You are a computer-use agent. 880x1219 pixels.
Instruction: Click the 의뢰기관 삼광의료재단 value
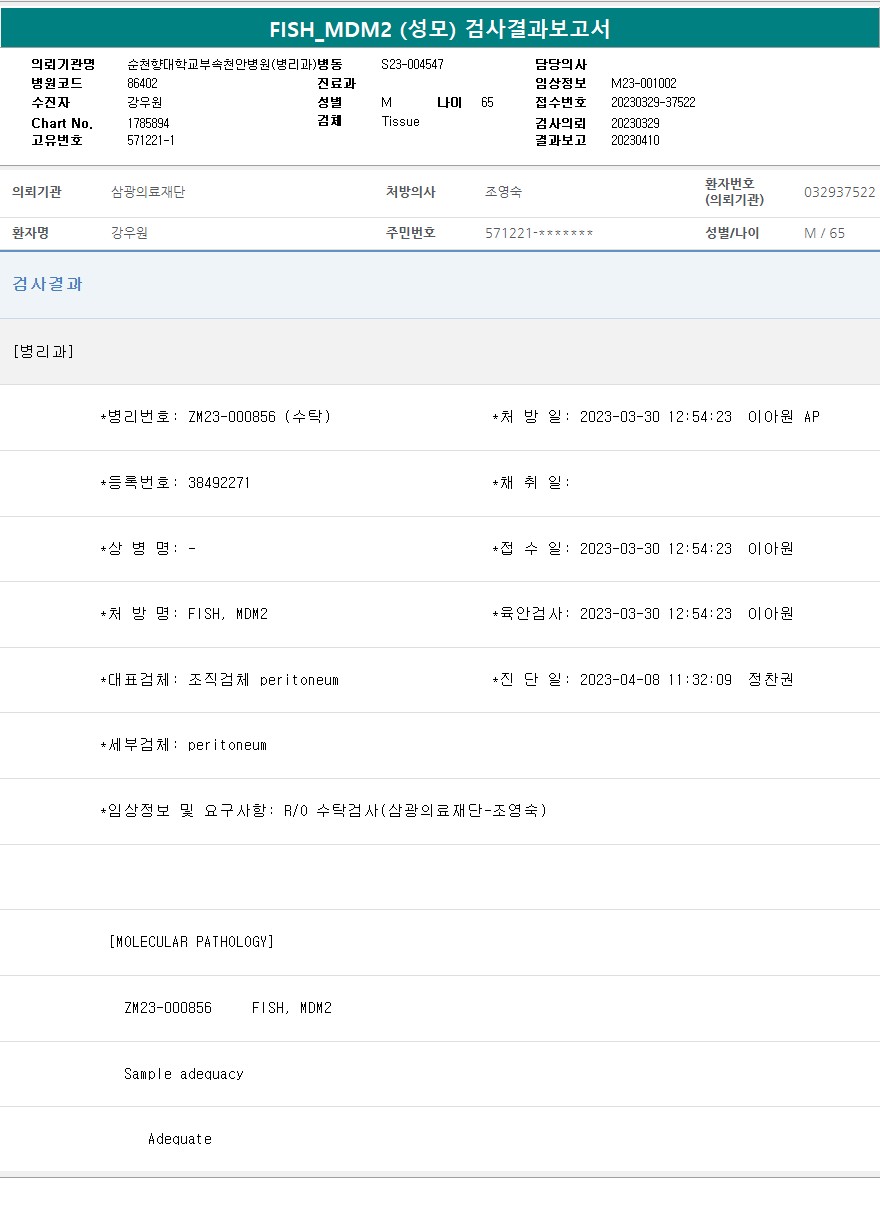point(148,192)
